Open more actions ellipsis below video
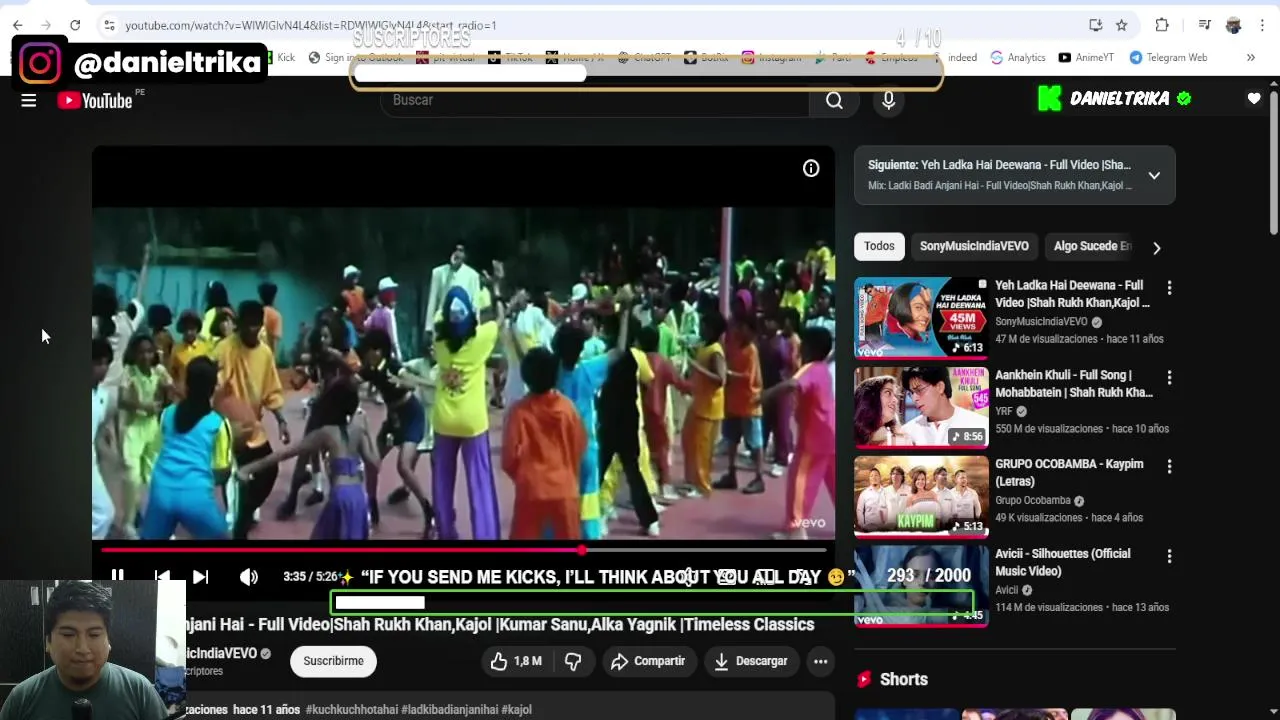 820,661
